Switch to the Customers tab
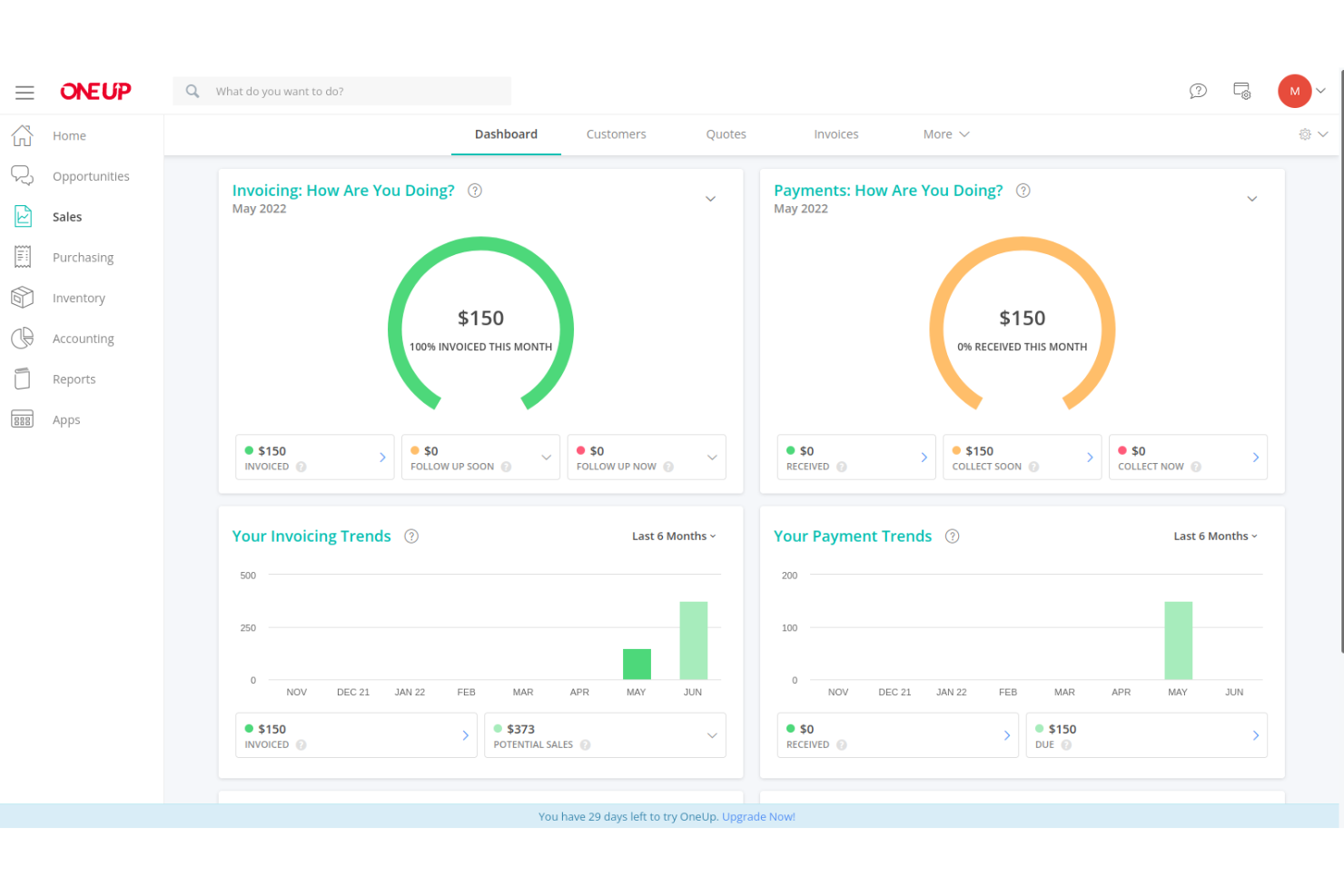The height and width of the screenshot is (896, 1344). (x=616, y=133)
